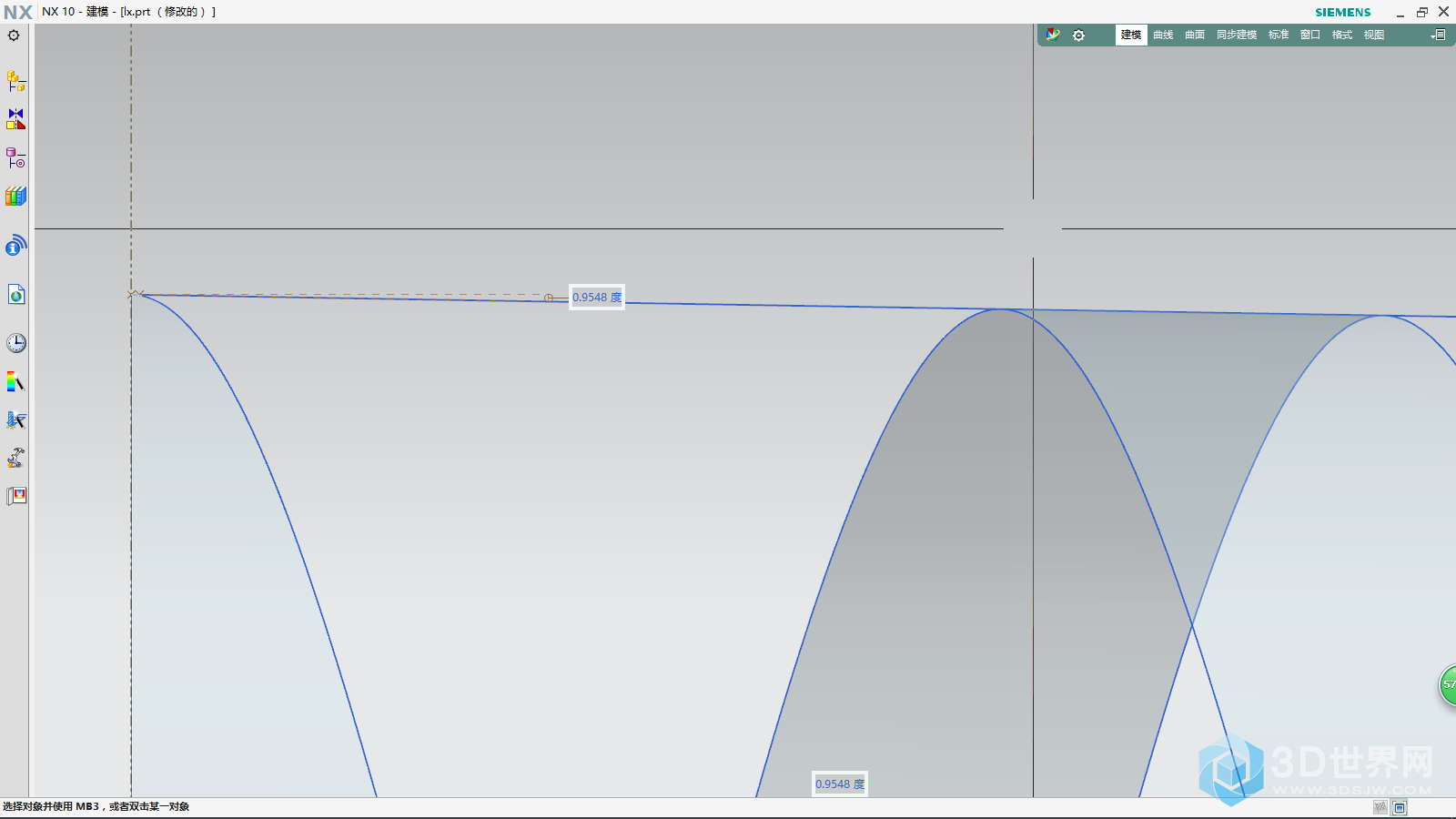Click the checkered flag status bar icon
Viewport: 1456px width, 819px height.
pos(1380,807)
